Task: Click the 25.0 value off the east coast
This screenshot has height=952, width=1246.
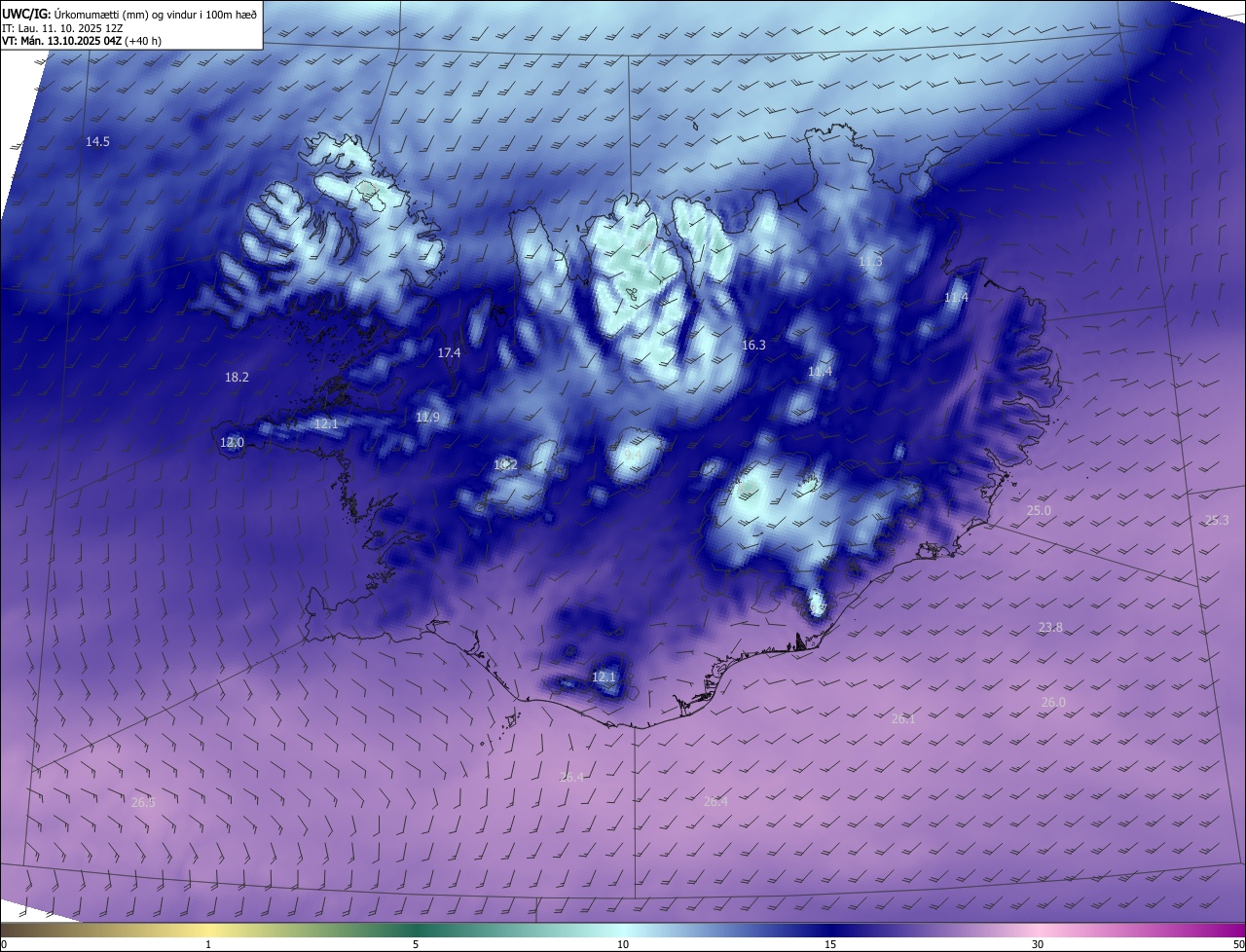Action: click(1039, 511)
